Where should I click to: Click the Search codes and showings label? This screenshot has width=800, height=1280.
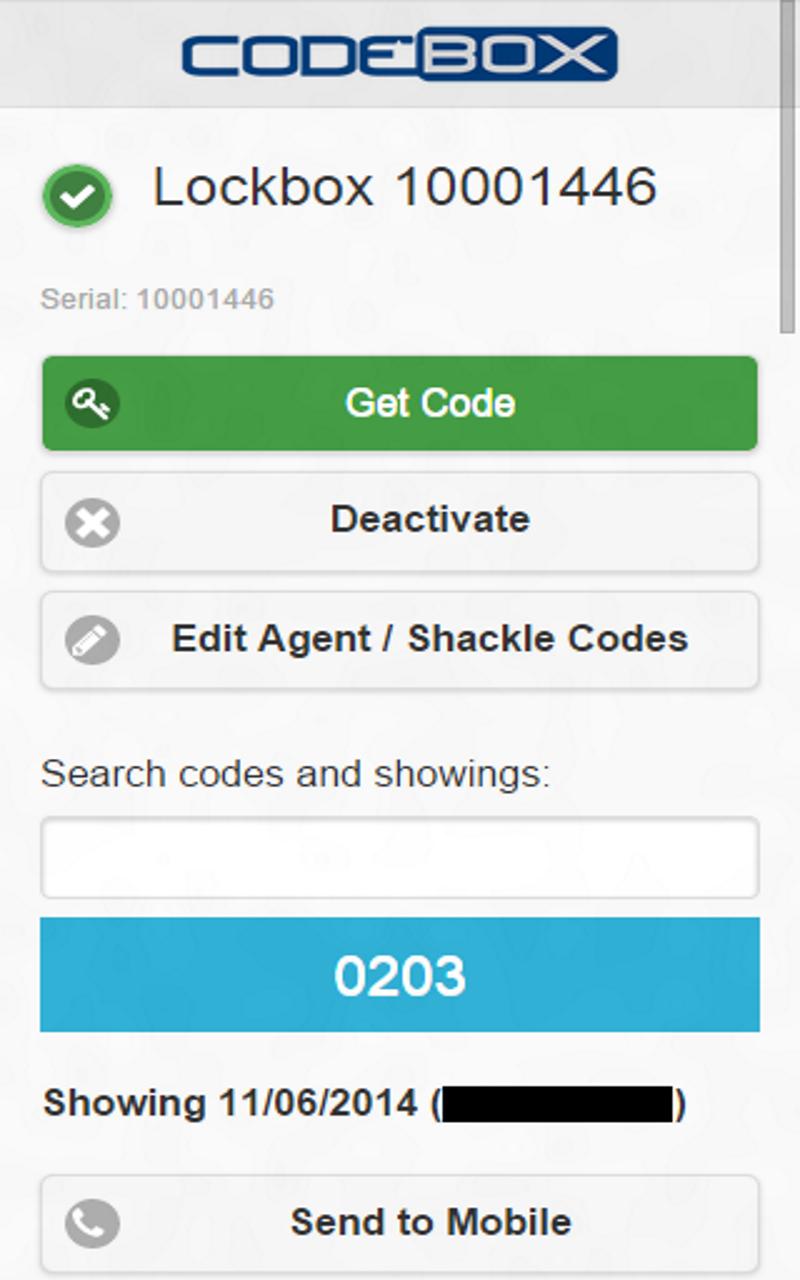pos(296,775)
